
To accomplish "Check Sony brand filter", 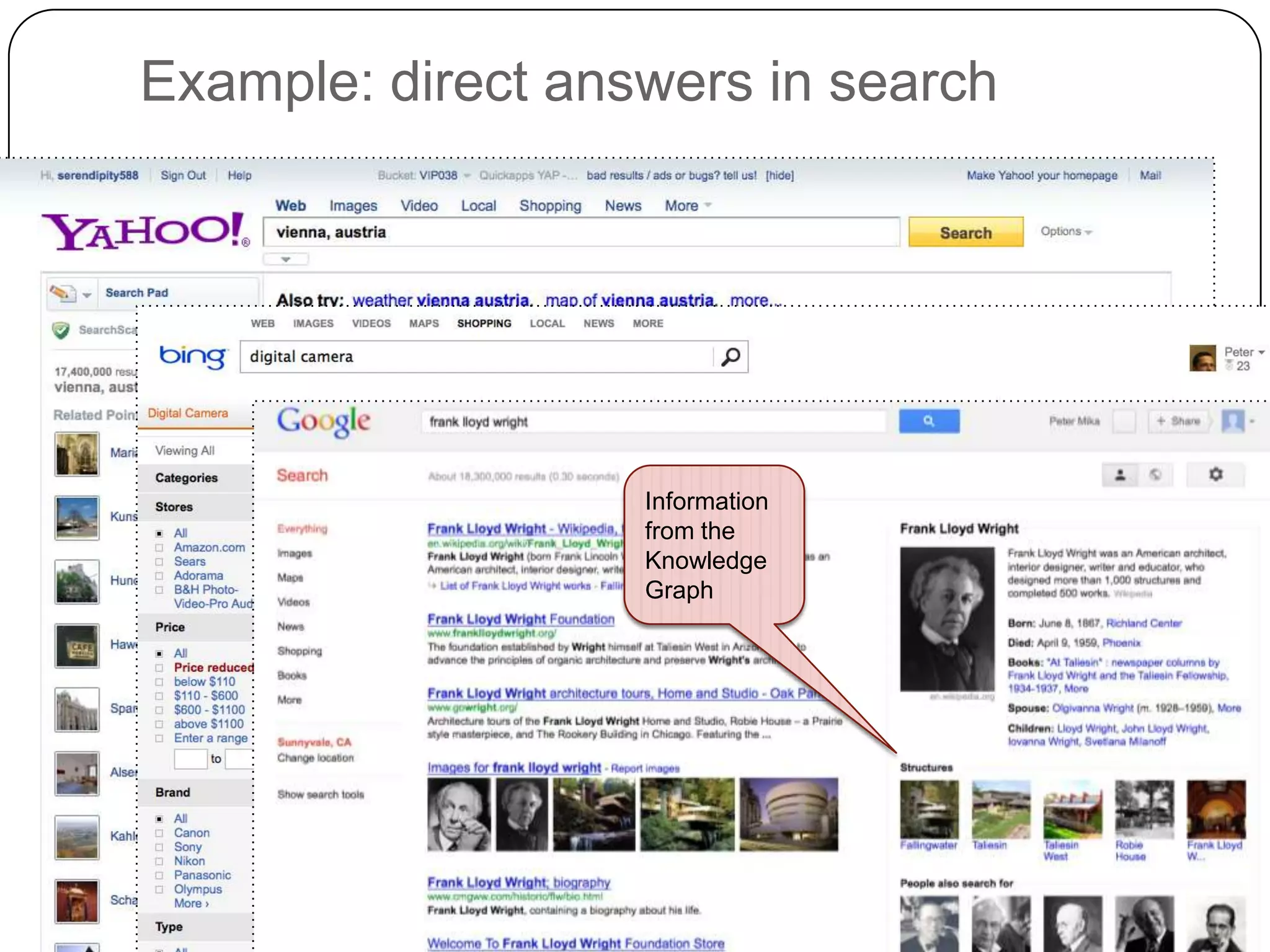I will [159, 847].
